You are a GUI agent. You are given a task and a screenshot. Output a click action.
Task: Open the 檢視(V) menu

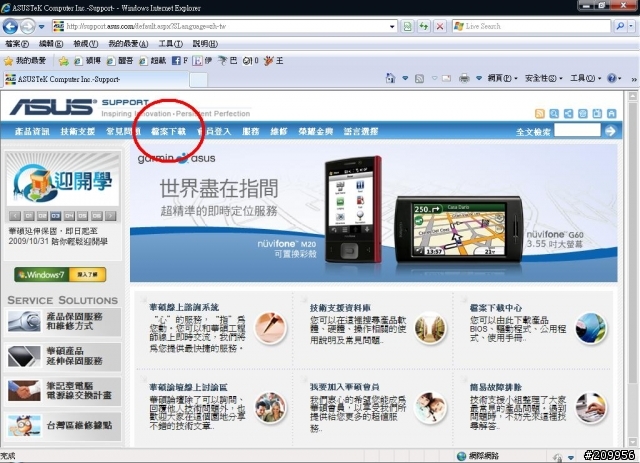point(85,44)
